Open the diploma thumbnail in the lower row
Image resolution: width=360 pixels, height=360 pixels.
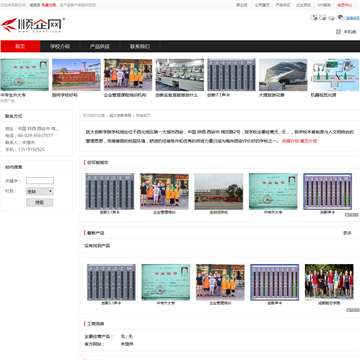166,282
